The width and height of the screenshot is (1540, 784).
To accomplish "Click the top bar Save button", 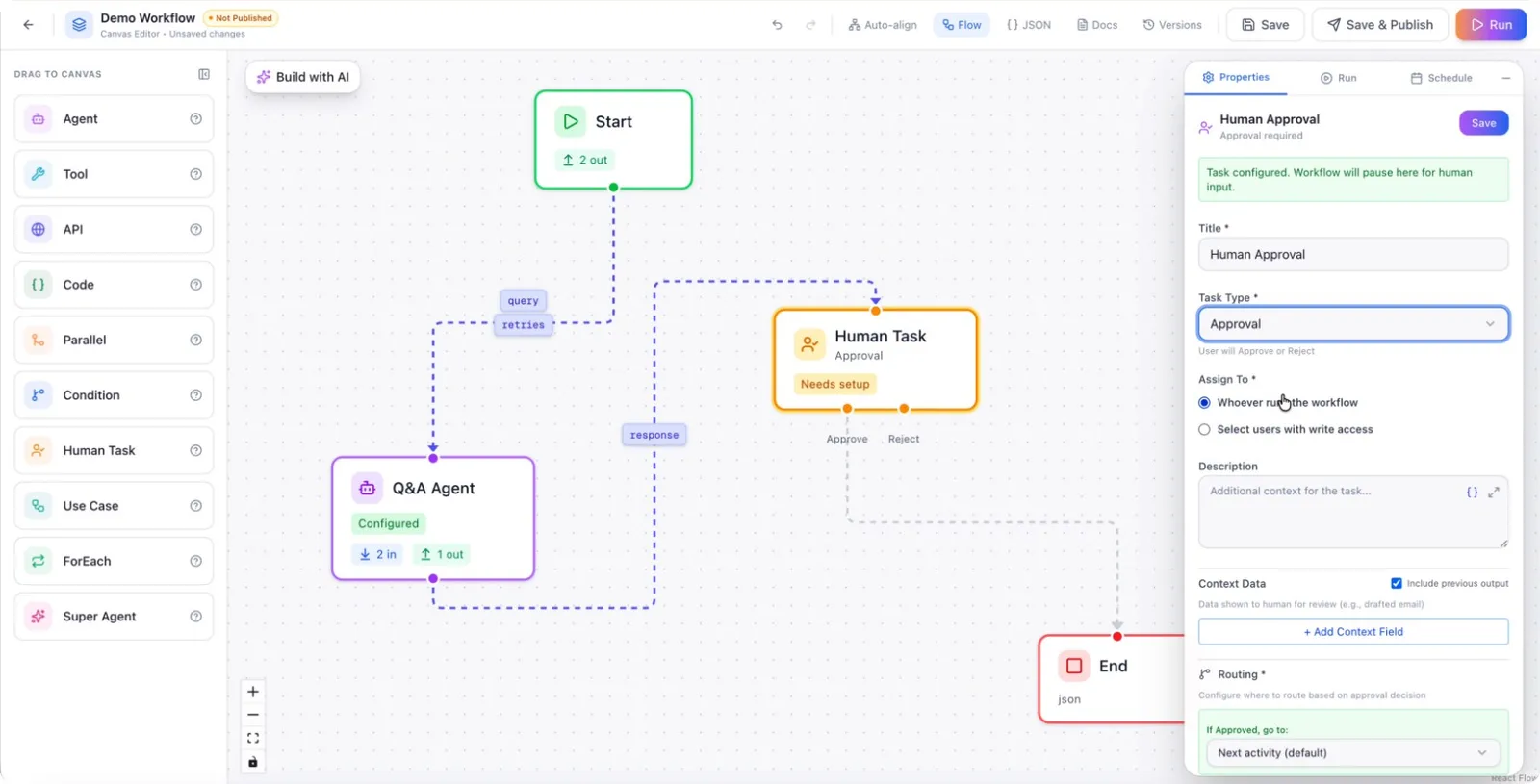I will tap(1265, 25).
